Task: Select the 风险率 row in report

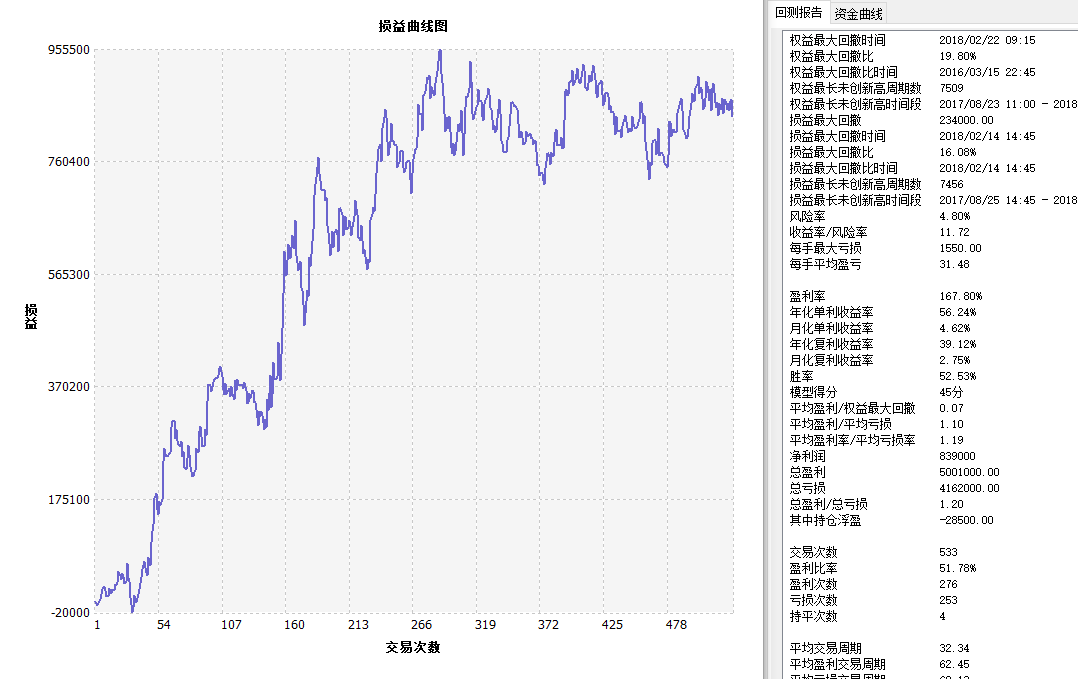Action: click(808, 216)
